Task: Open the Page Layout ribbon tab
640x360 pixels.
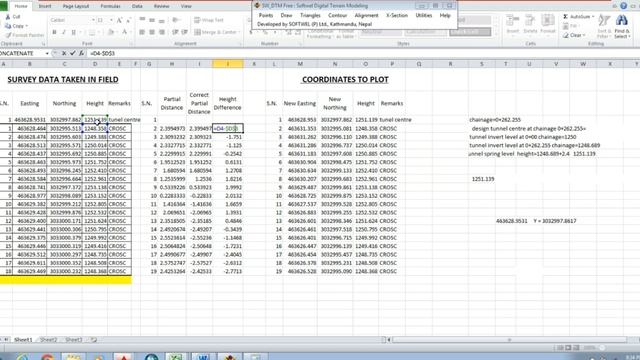Action: tap(76, 6)
